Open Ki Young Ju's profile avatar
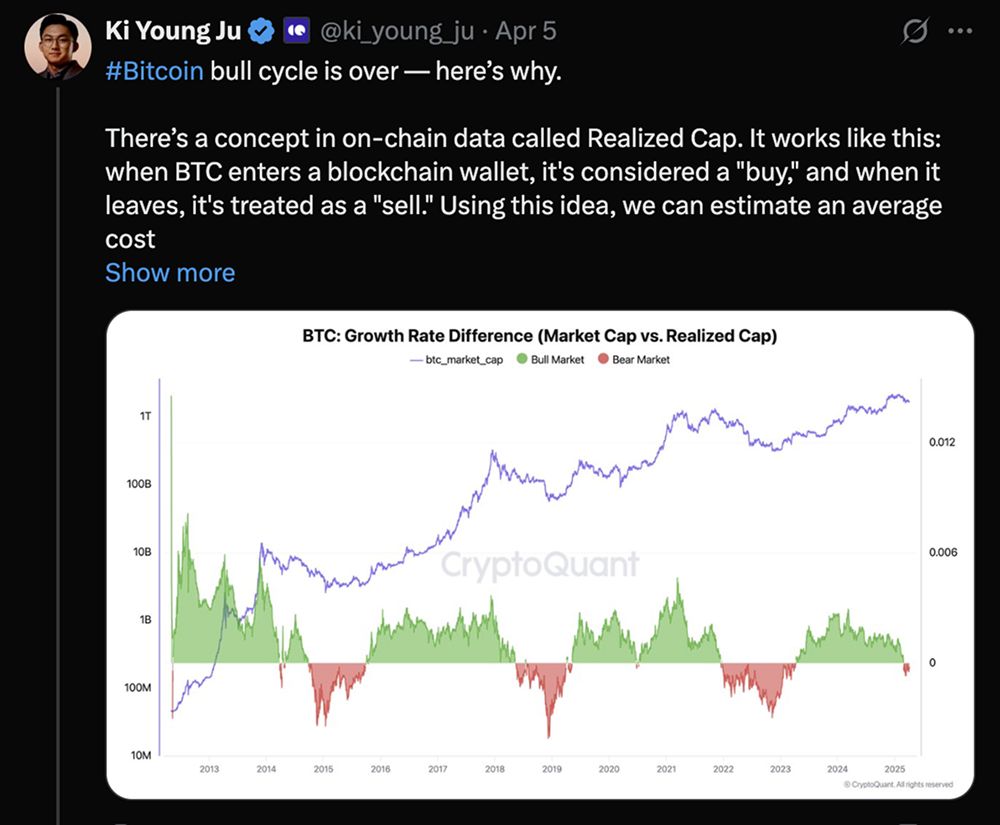 (x=51, y=45)
